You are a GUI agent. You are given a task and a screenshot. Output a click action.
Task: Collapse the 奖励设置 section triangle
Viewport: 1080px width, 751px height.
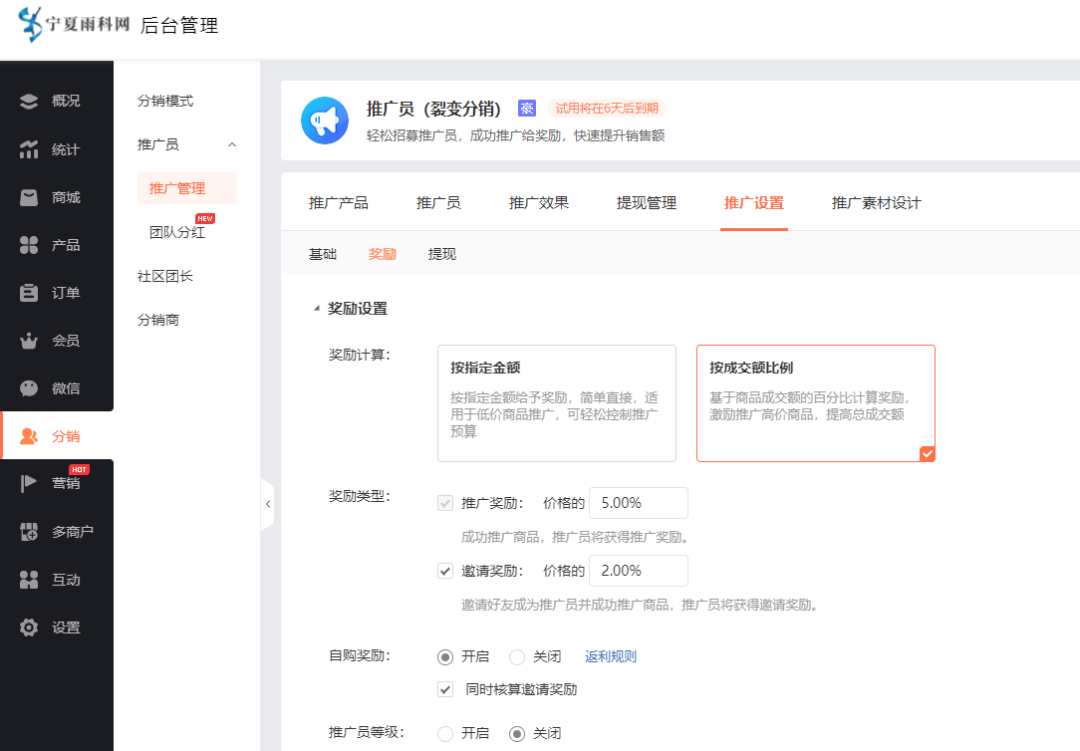click(x=316, y=309)
